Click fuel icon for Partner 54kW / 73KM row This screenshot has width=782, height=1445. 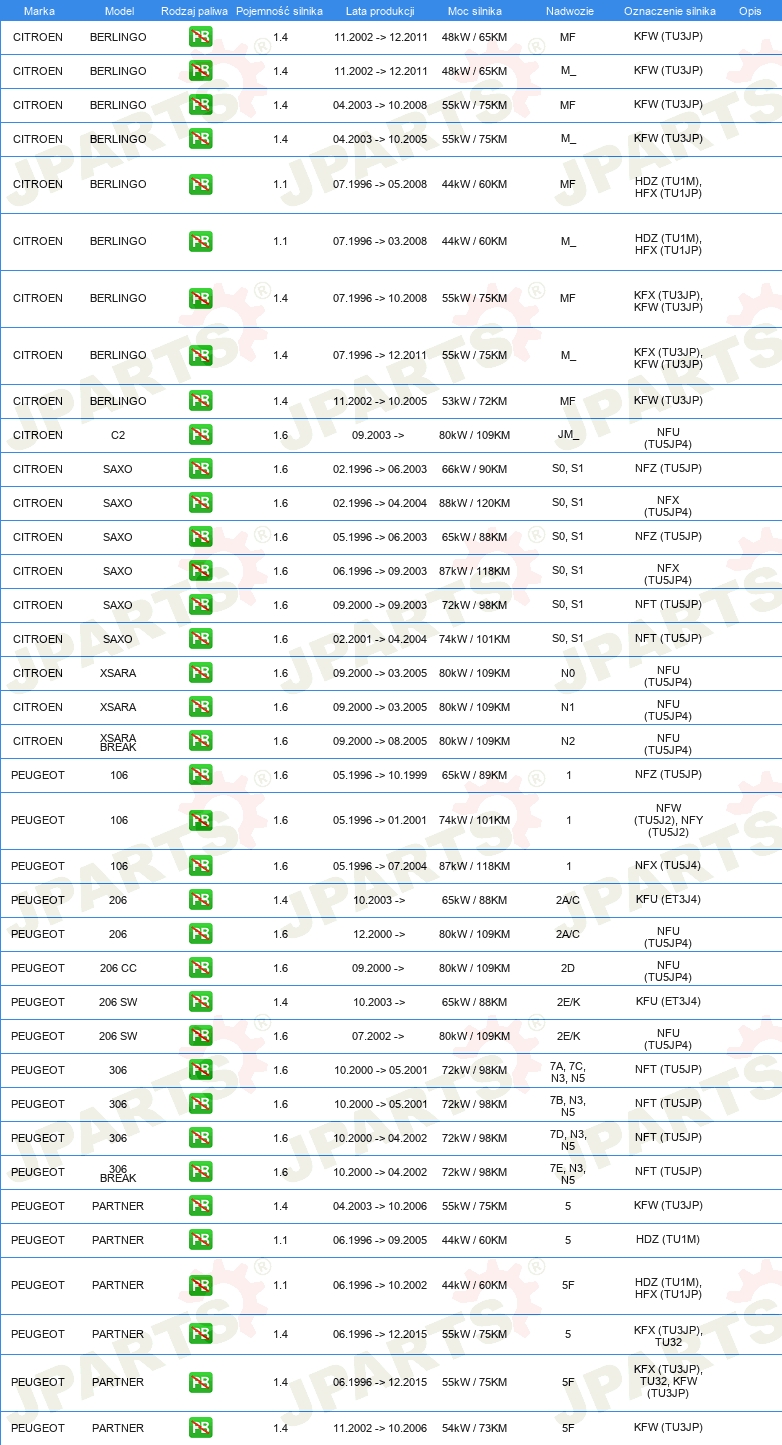point(201,1428)
